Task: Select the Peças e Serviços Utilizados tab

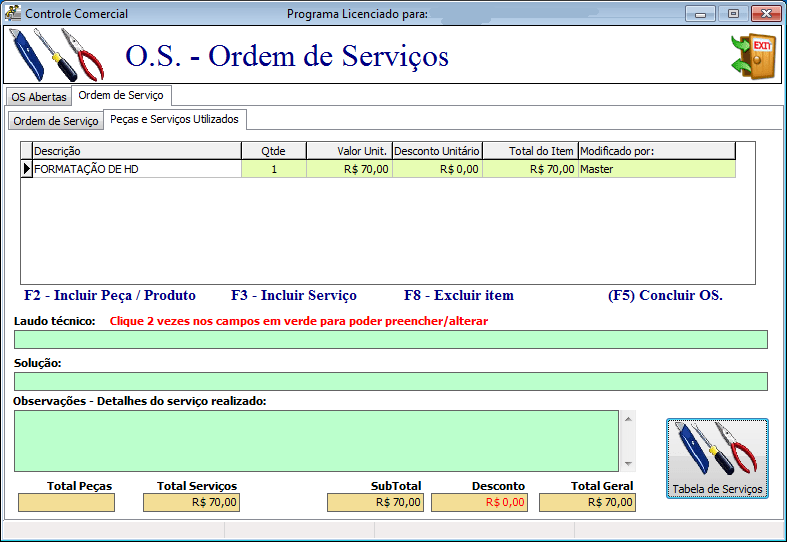Action: pyautogui.click(x=174, y=119)
